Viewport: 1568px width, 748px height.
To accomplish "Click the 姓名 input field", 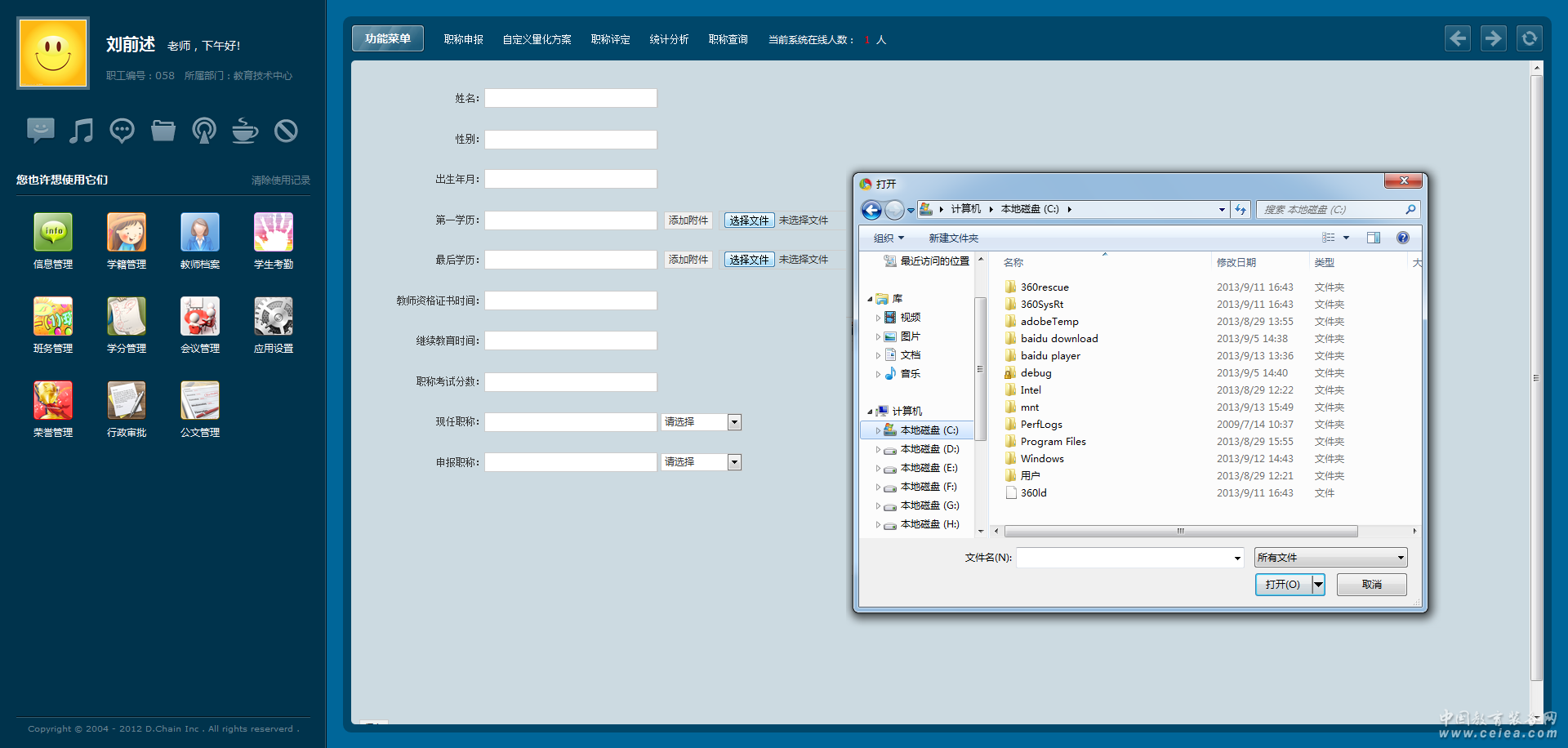I will 571,98.
